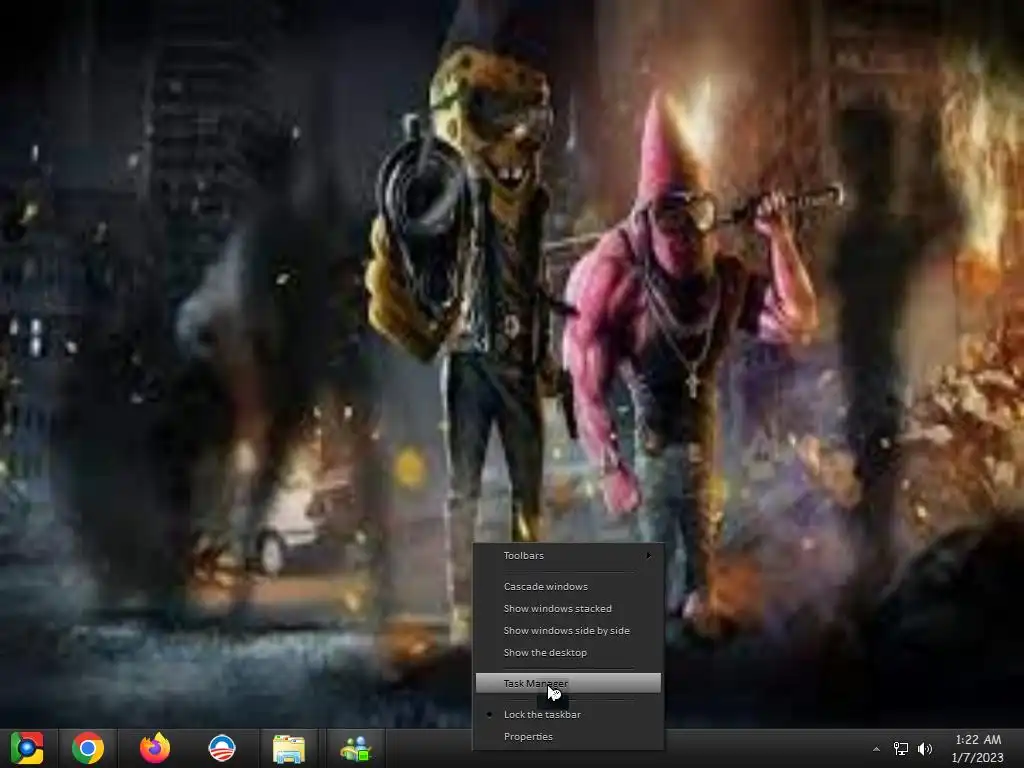Open the Start menu button
The height and width of the screenshot is (768, 1024).
(x=27, y=748)
